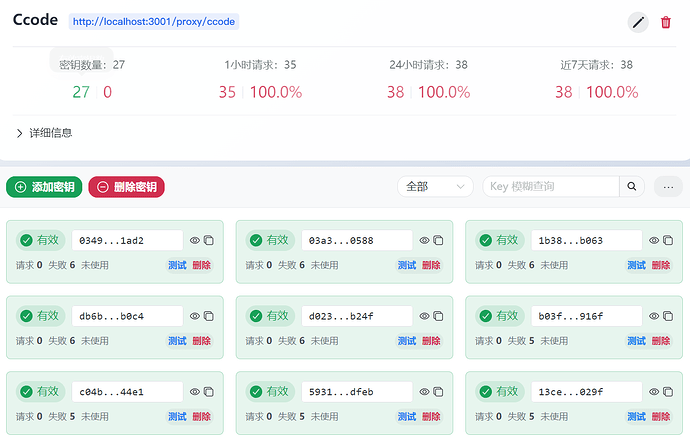Copy key d023...b24f
The image size is (690, 442).
pyautogui.click(x=438, y=316)
